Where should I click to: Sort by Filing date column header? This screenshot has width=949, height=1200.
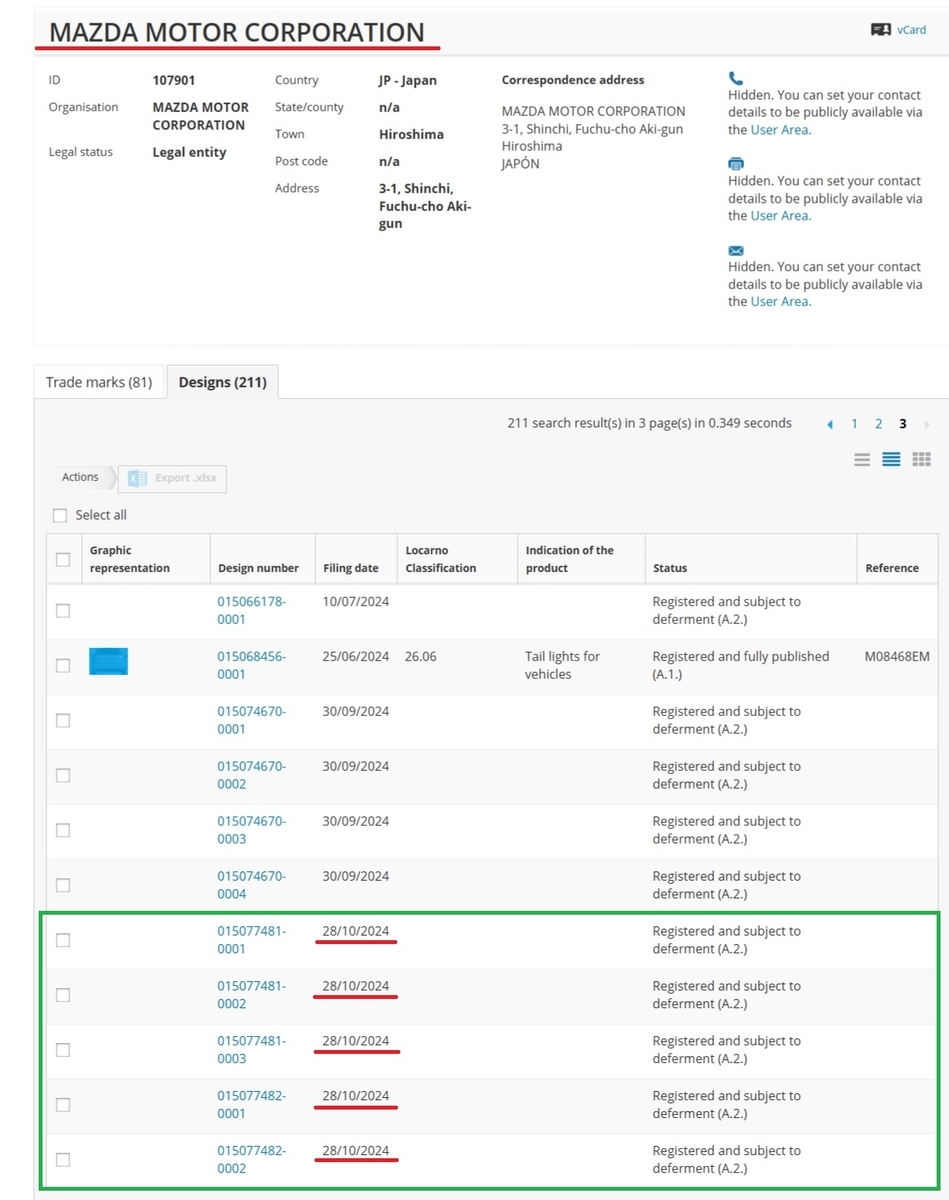coord(351,568)
